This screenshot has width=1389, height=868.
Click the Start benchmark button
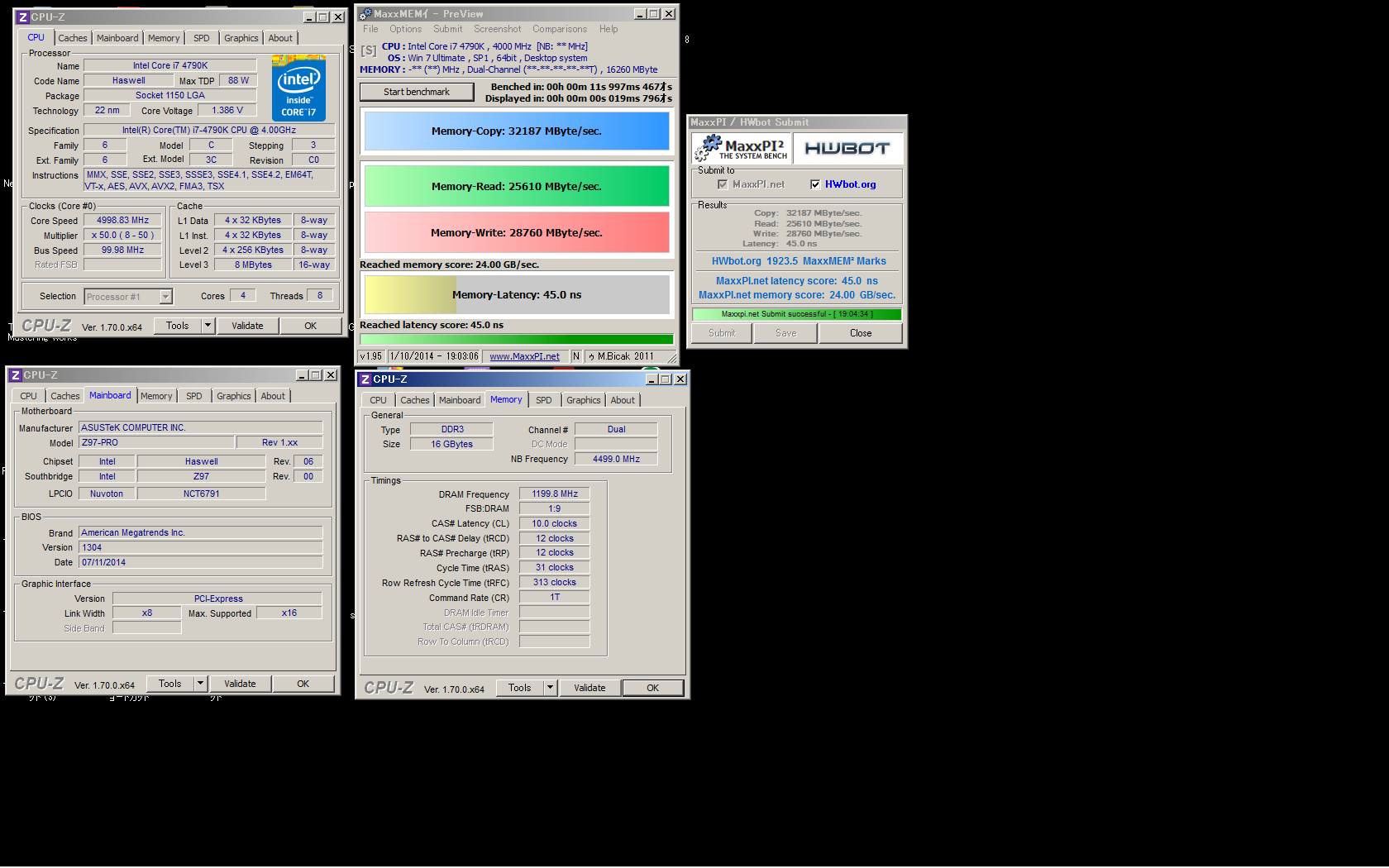pos(417,92)
